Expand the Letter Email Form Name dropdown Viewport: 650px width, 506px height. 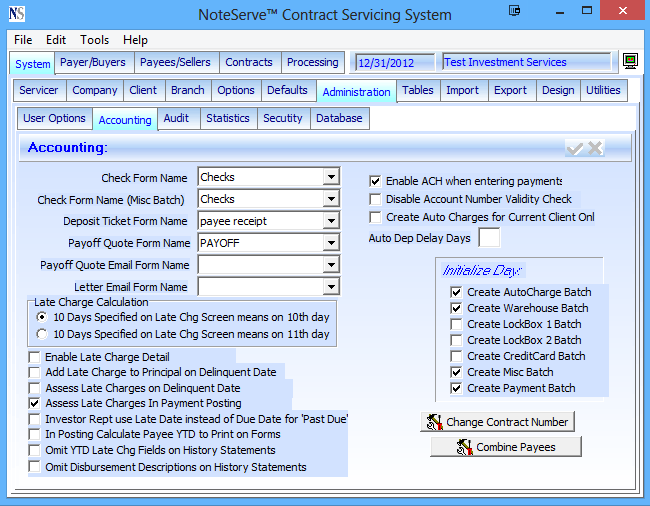tap(331, 287)
